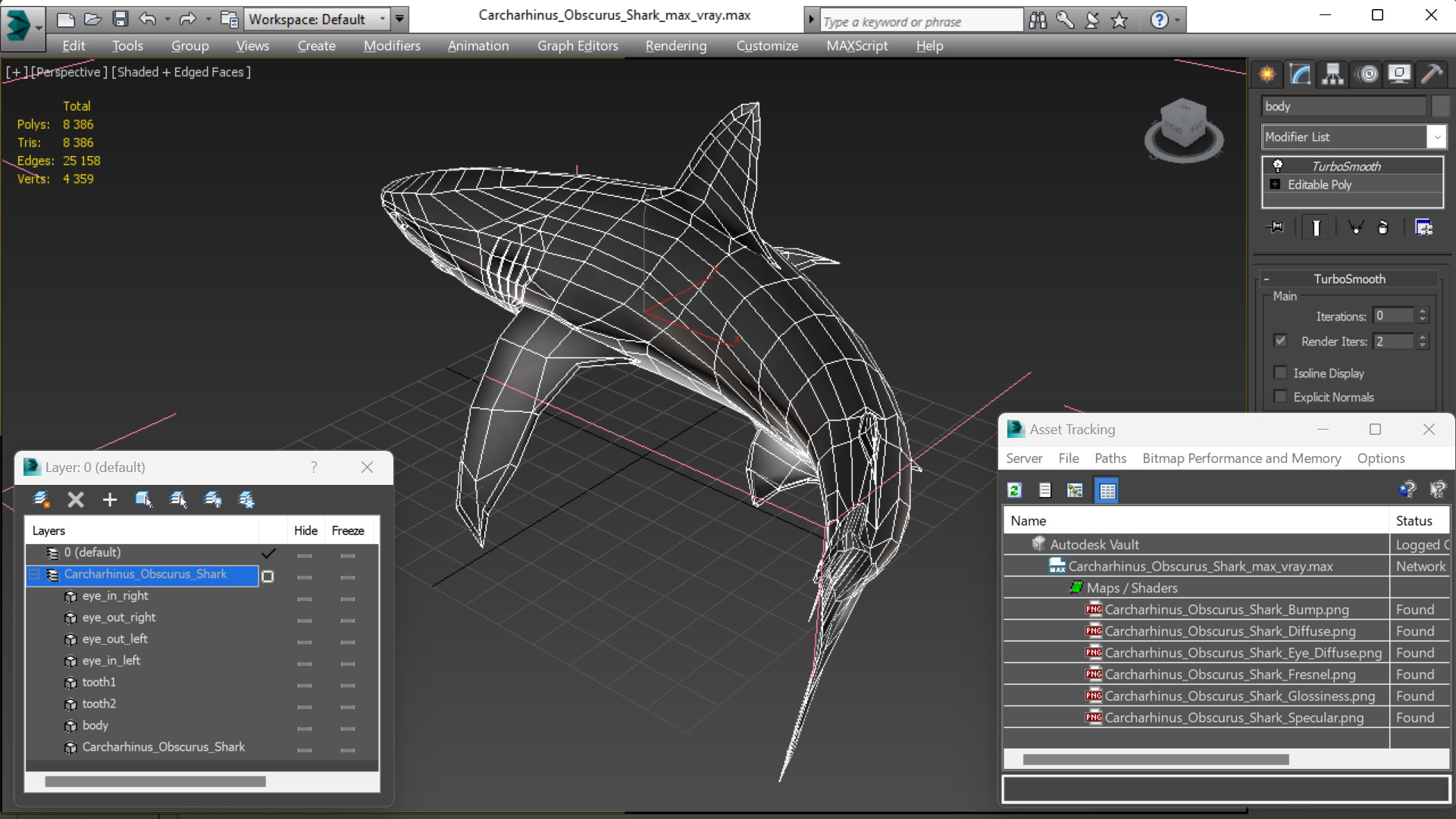The height and width of the screenshot is (819, 1456).
Task: Enable the Isoline Display checkbox
Action: tap(1281, 373)
